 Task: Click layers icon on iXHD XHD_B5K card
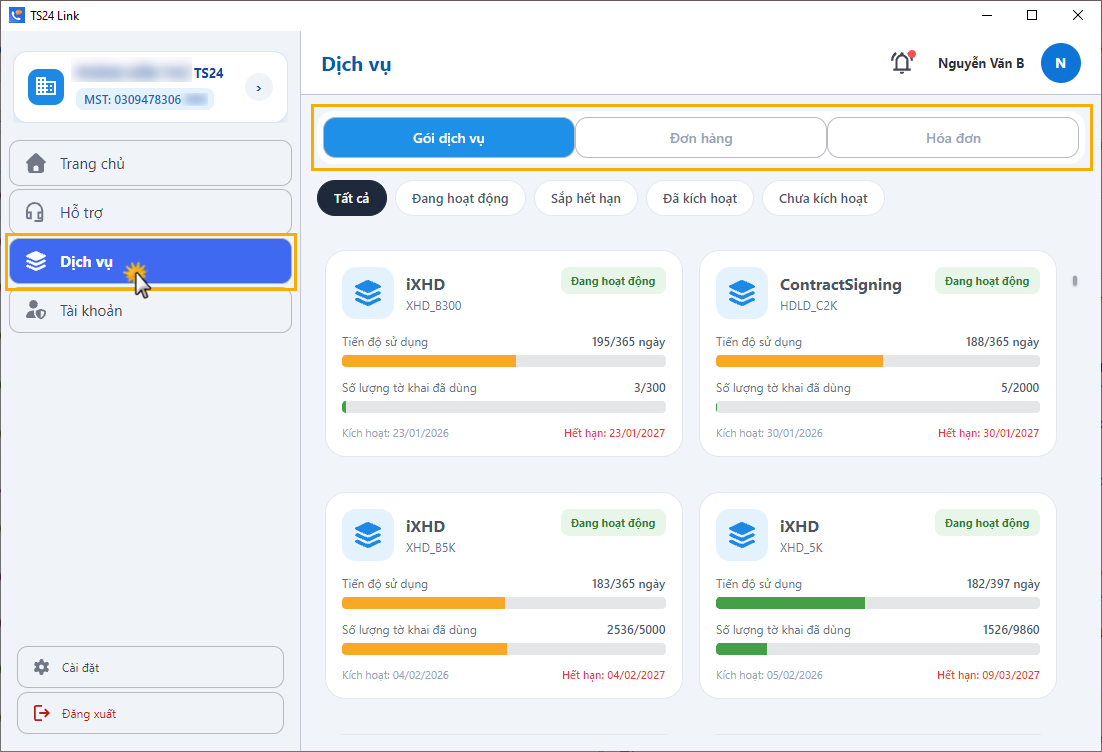pyautogui.click(x=368, y=535)
